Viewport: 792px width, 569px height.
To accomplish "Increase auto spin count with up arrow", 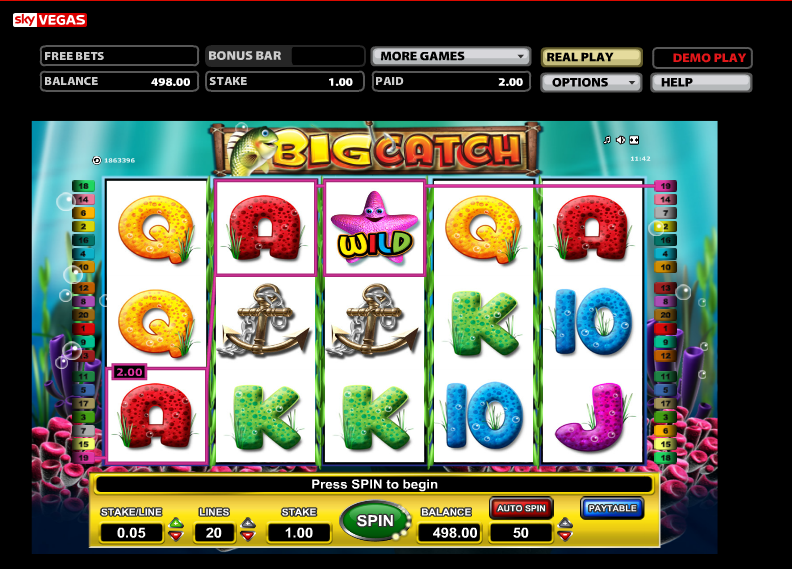I will click(565, 522).
